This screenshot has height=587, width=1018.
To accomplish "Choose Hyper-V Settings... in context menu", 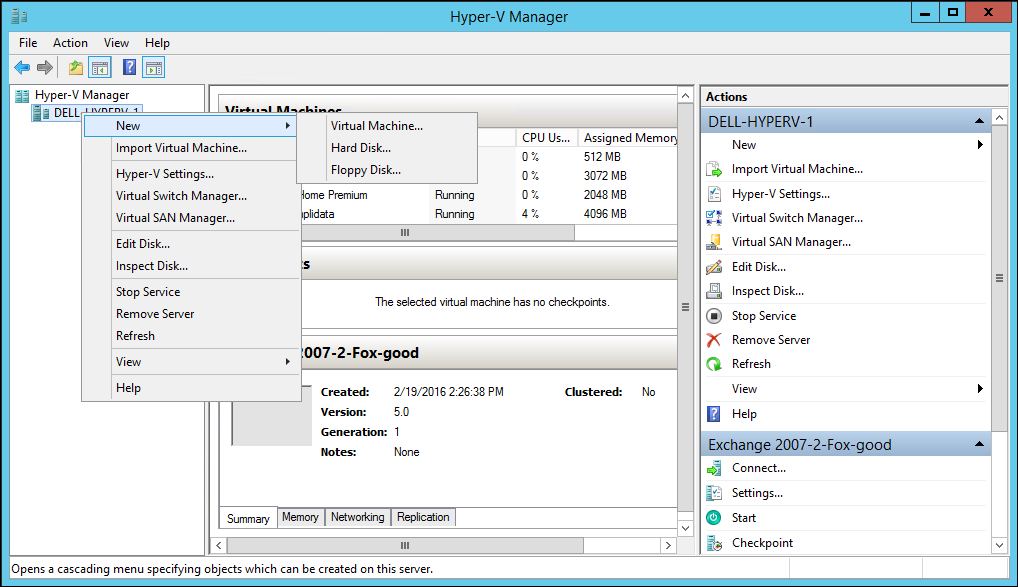I will tap(165, 174).
